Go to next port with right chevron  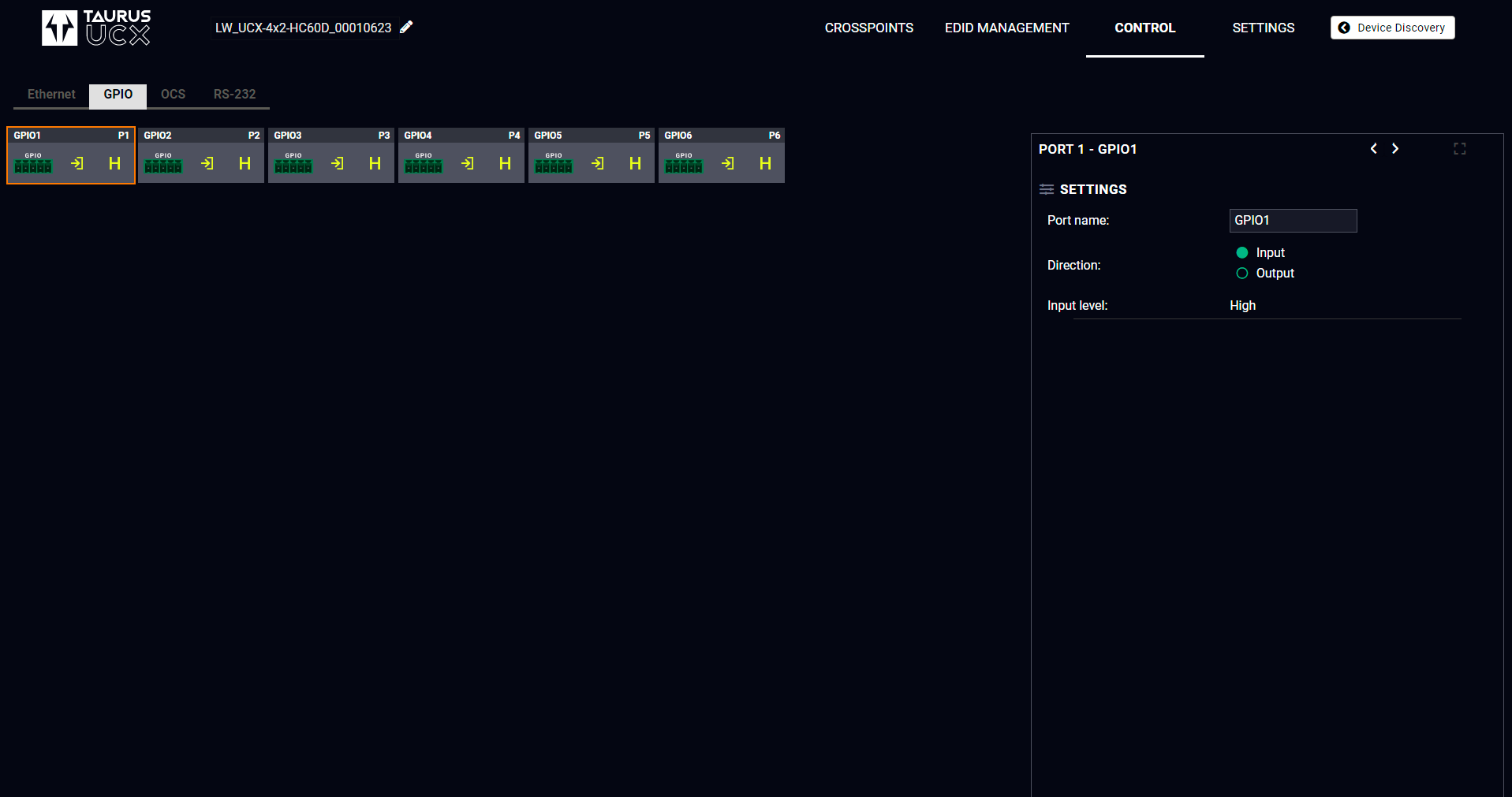pyautogui.click(x=1395, y=148)
